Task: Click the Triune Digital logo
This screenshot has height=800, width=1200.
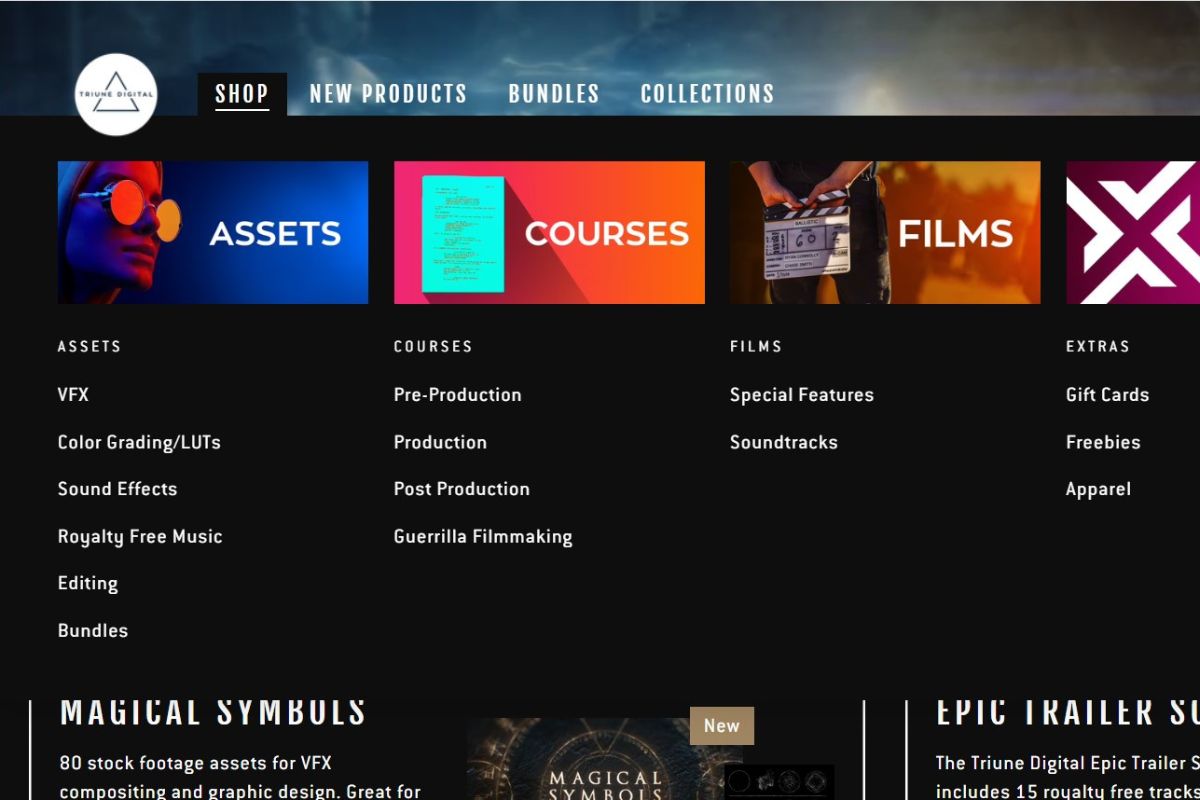Action: click(x=116, y=94)
